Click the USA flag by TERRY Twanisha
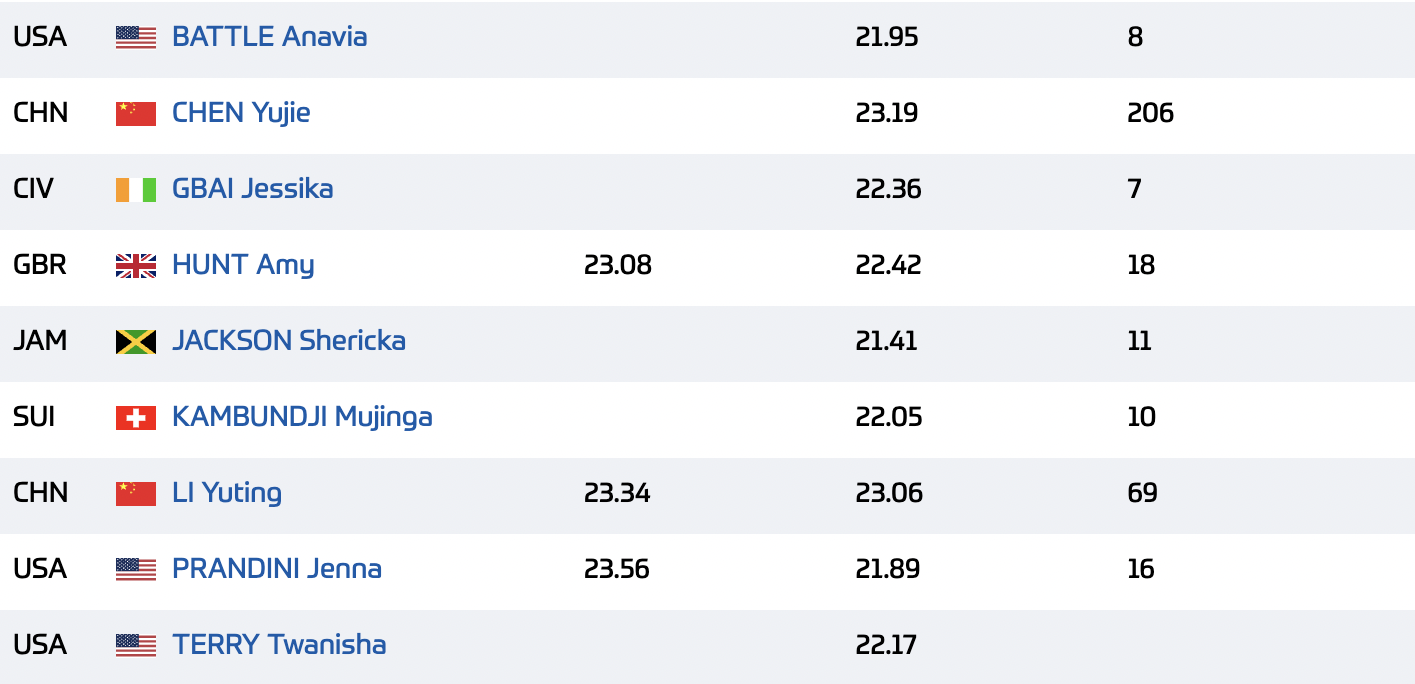This screenshot has width=1415, height=684. pyautogui.click(x=136, y=646)
